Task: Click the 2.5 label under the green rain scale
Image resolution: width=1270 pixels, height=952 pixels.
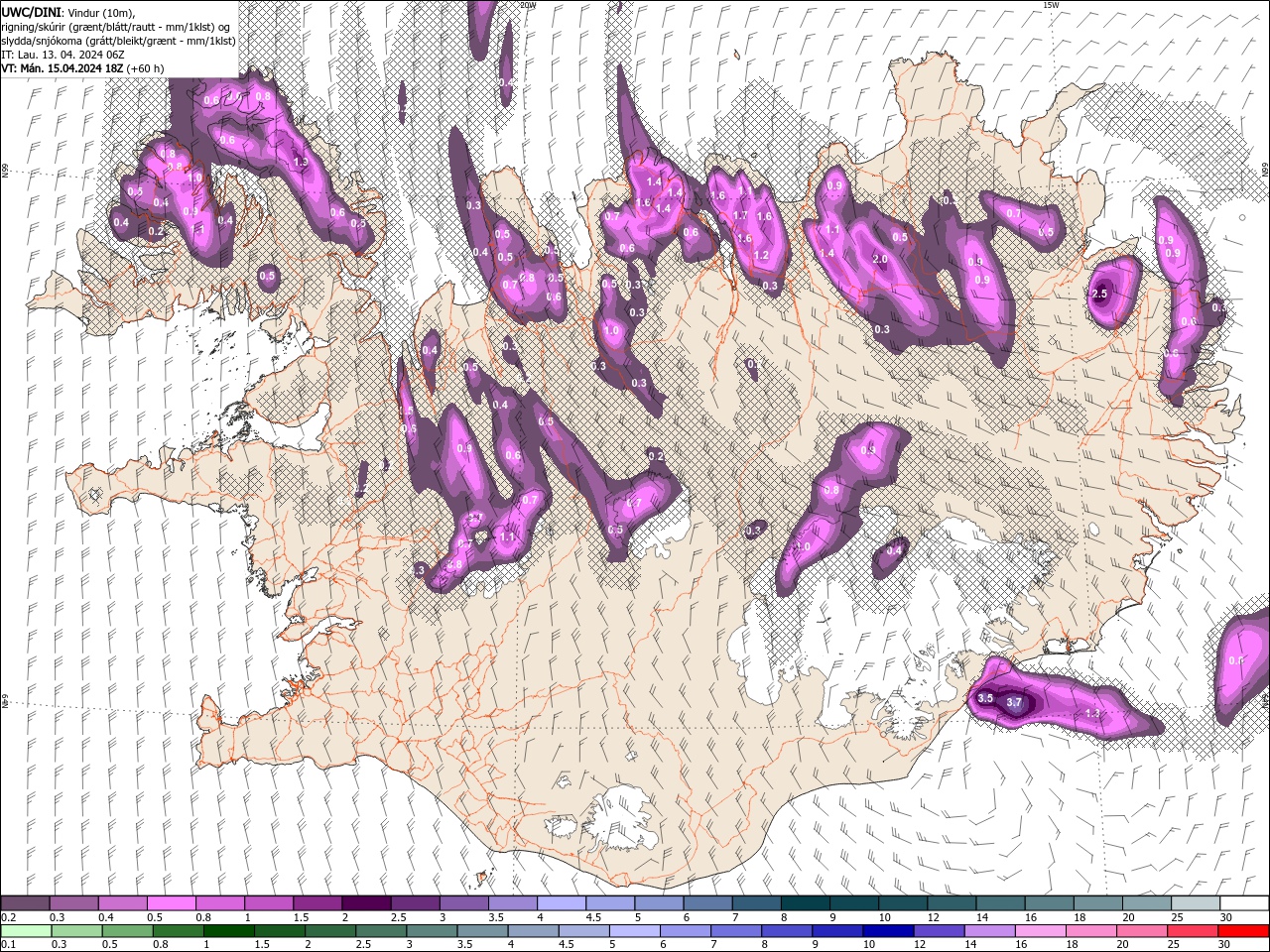Action: coord(364,945)
